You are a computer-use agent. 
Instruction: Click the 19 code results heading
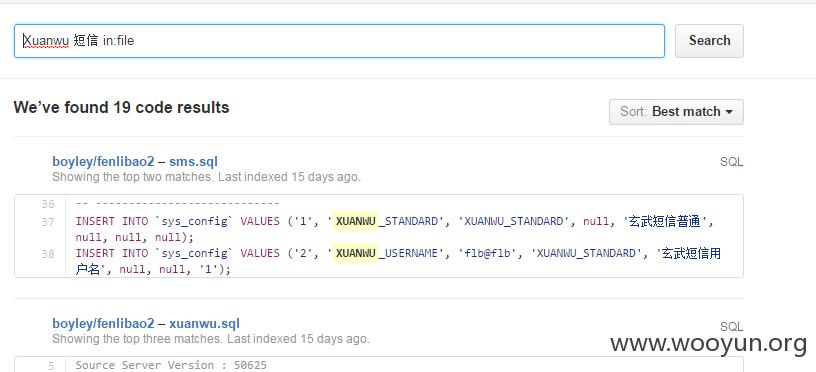click(x=121, y=108)
